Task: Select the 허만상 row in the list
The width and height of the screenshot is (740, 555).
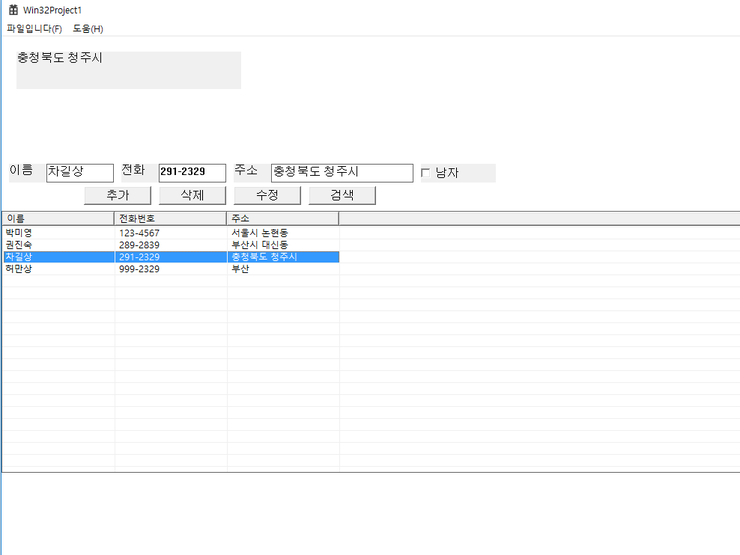Action: click(171, 269)
